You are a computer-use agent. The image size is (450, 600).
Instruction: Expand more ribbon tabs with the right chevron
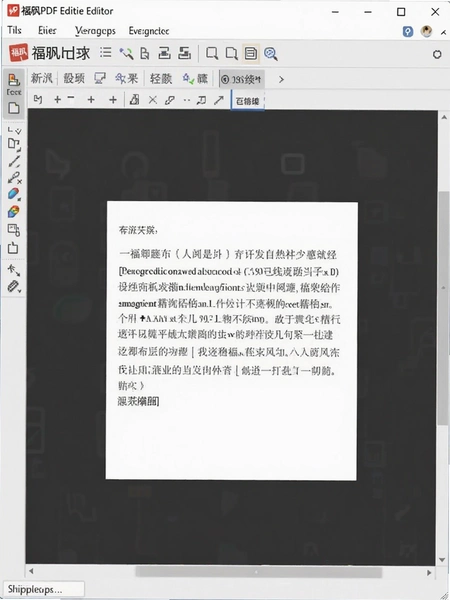[281, 79]
